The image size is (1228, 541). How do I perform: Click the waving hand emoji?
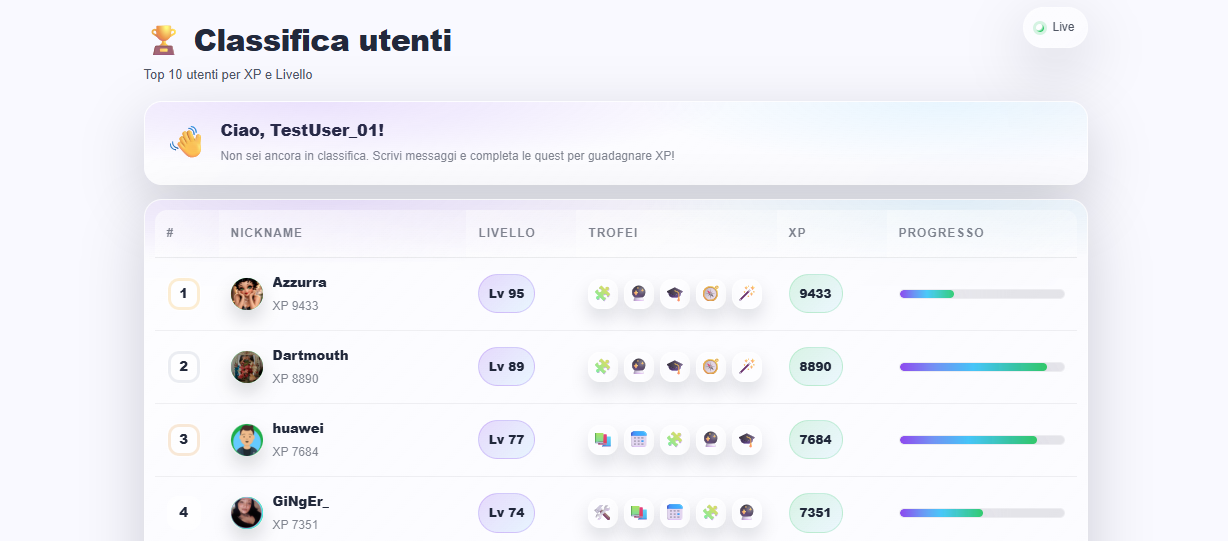click(x=186, y=142)
